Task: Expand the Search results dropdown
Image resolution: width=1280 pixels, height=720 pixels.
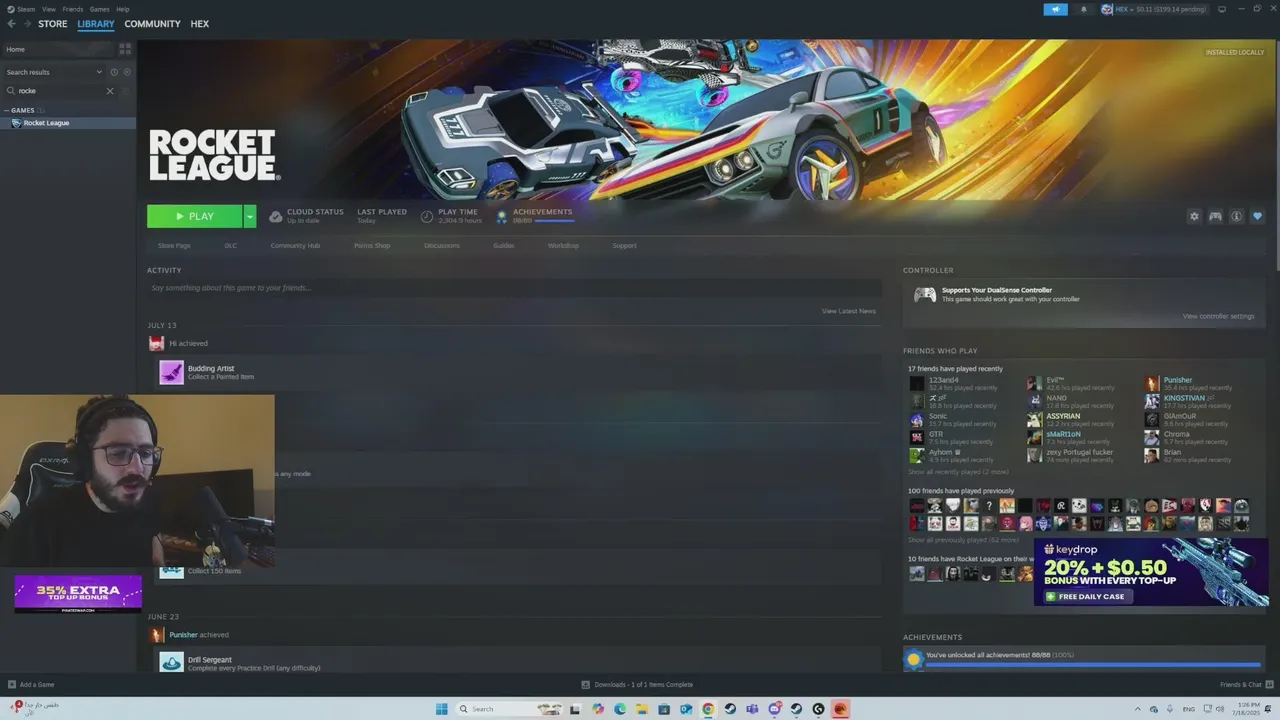Action: [54, 72]
